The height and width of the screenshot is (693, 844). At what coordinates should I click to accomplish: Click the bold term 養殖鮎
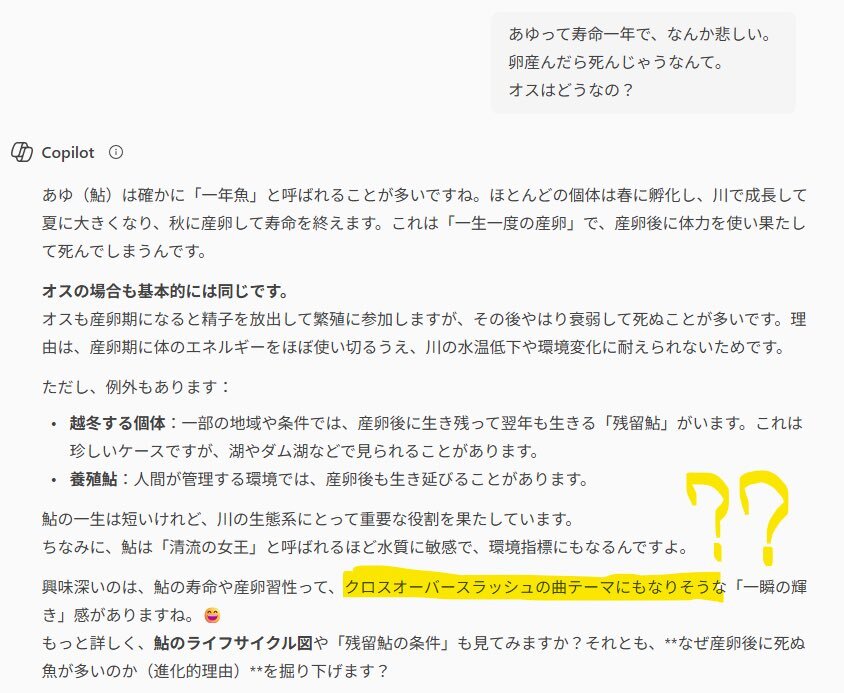93,479
